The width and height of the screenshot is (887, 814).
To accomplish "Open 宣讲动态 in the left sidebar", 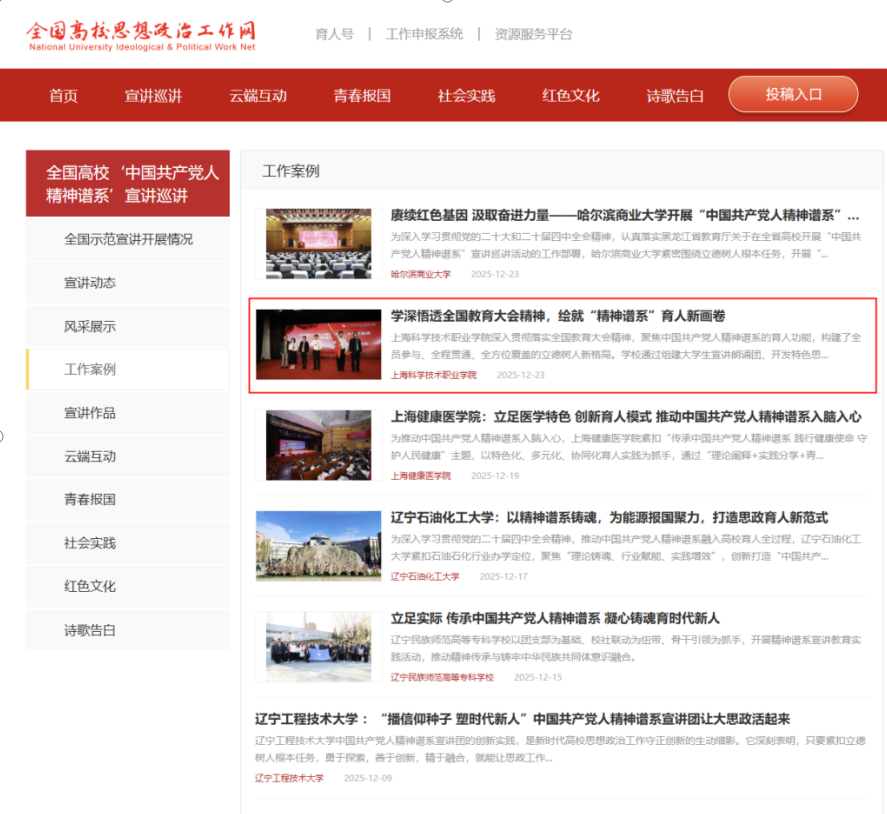I will pos(90,283).
